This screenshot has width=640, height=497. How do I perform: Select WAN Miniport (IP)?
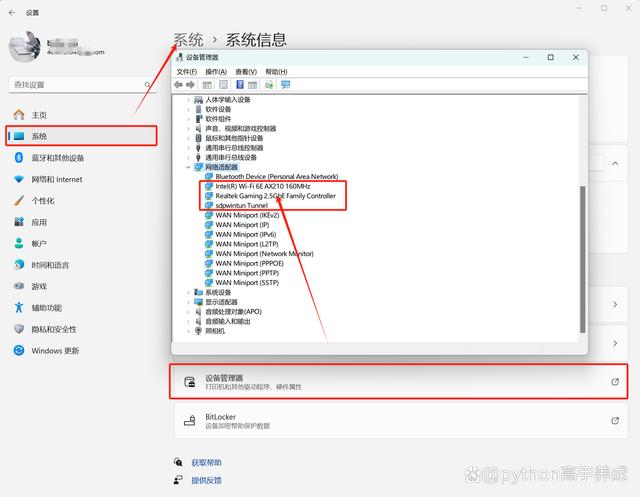(x=242, y=225)
